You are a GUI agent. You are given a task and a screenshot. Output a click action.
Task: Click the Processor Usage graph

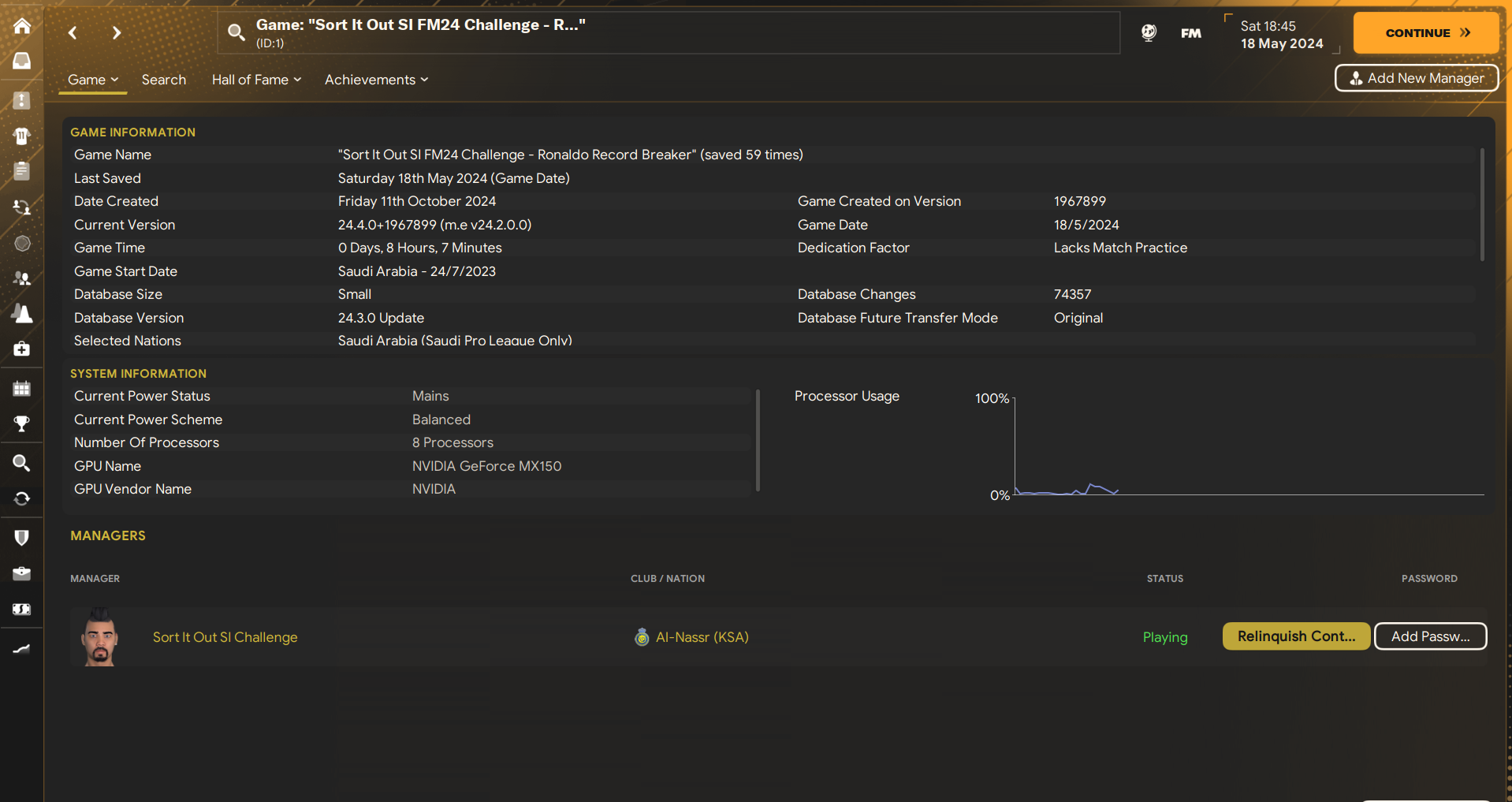click(1249, 446)
